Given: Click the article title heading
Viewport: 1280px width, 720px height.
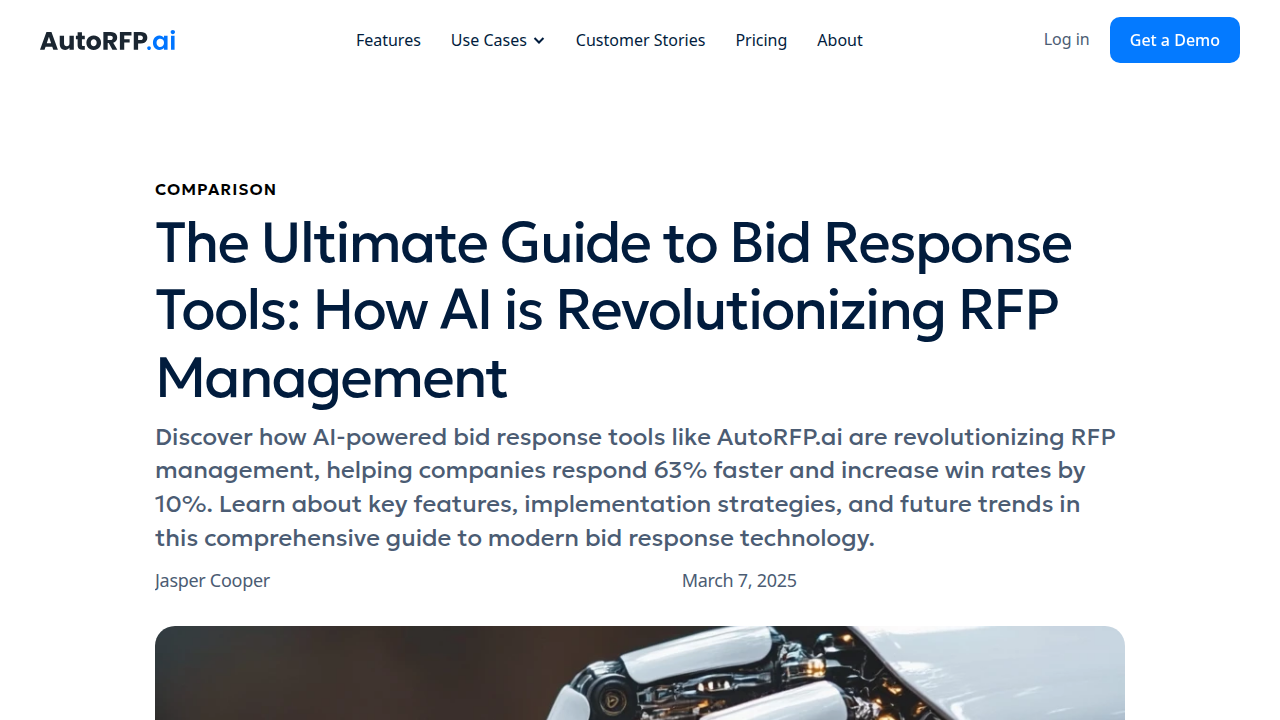Looking at the screenshot, I should [x=613, y=310].
